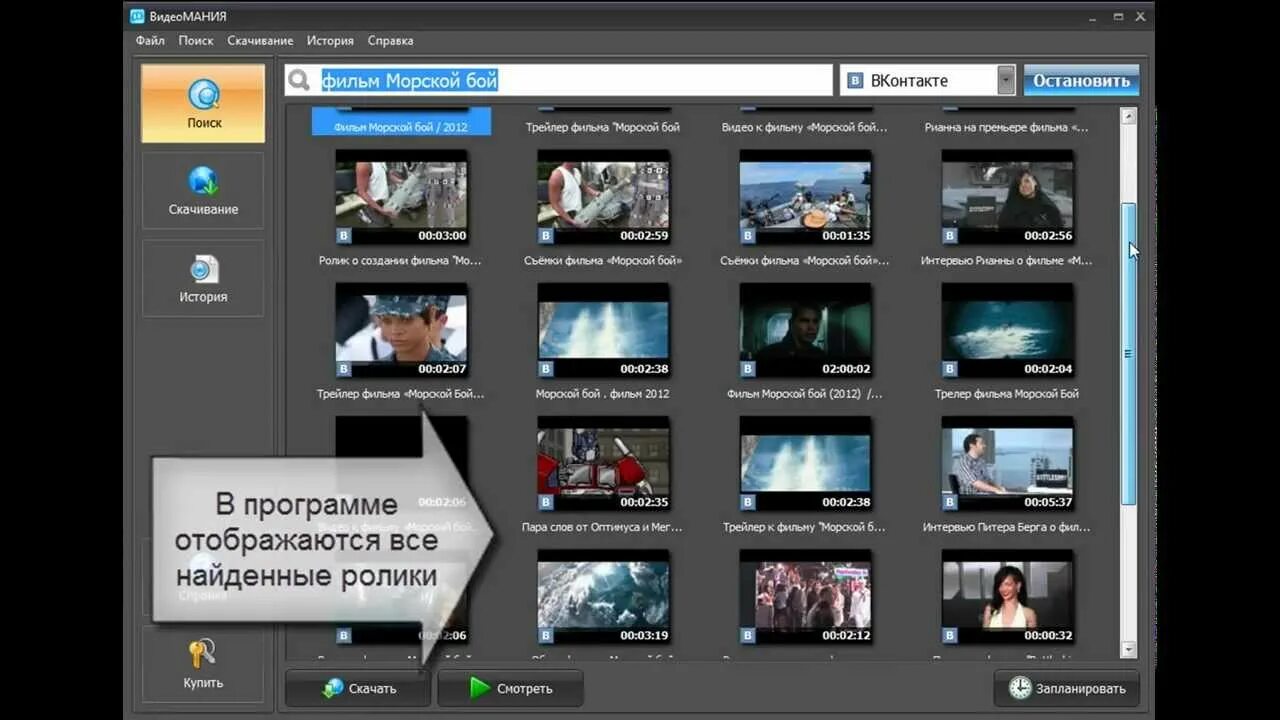This screenshot has height=720, width=1280.
Task: Select interview thumbnail with duration 00:05:37
Action: coord(1008,464)
